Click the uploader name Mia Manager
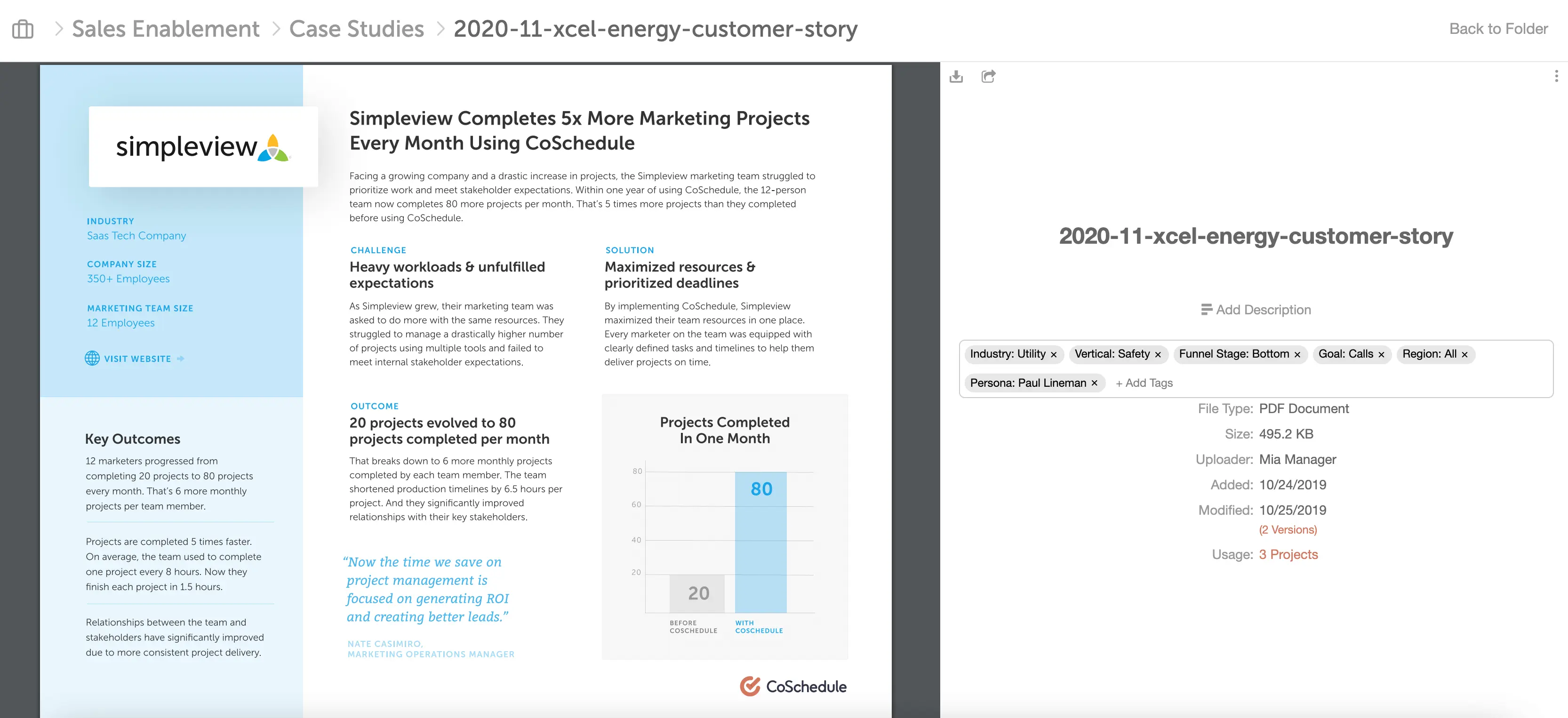The width and height of the screenshot is (1568, 718). (1297, 459)
